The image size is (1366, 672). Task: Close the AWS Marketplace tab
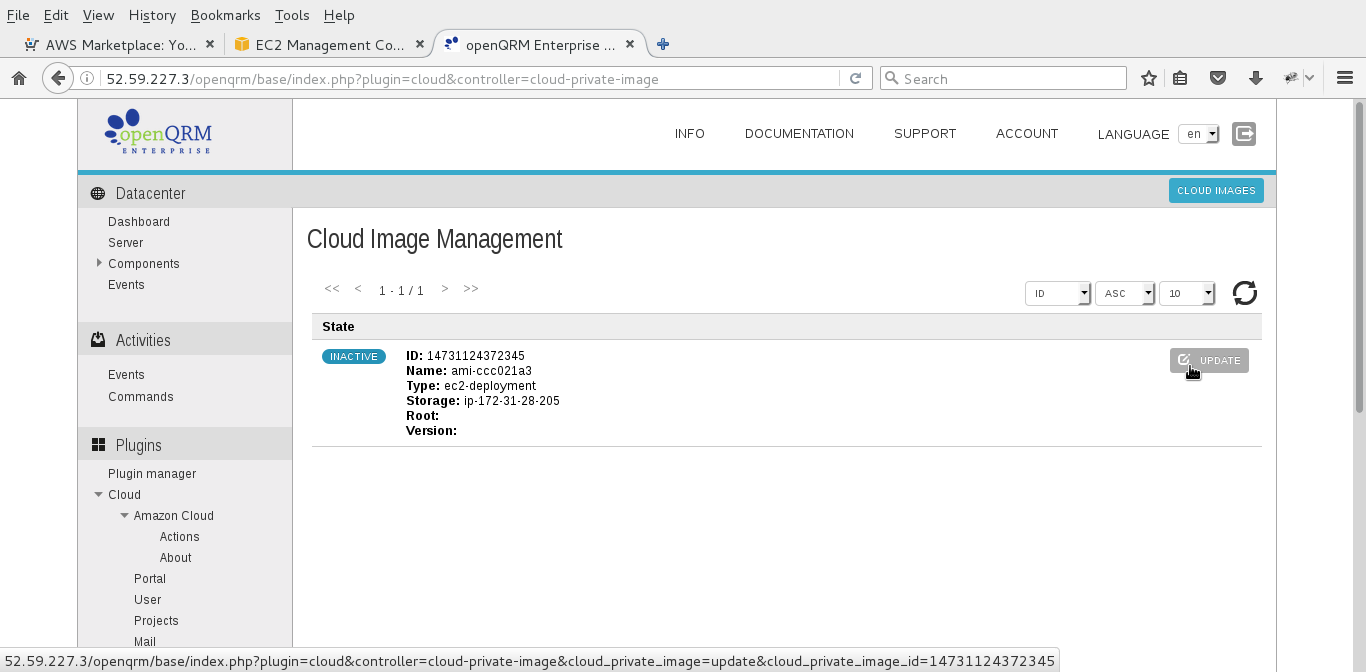pos(210,44)
